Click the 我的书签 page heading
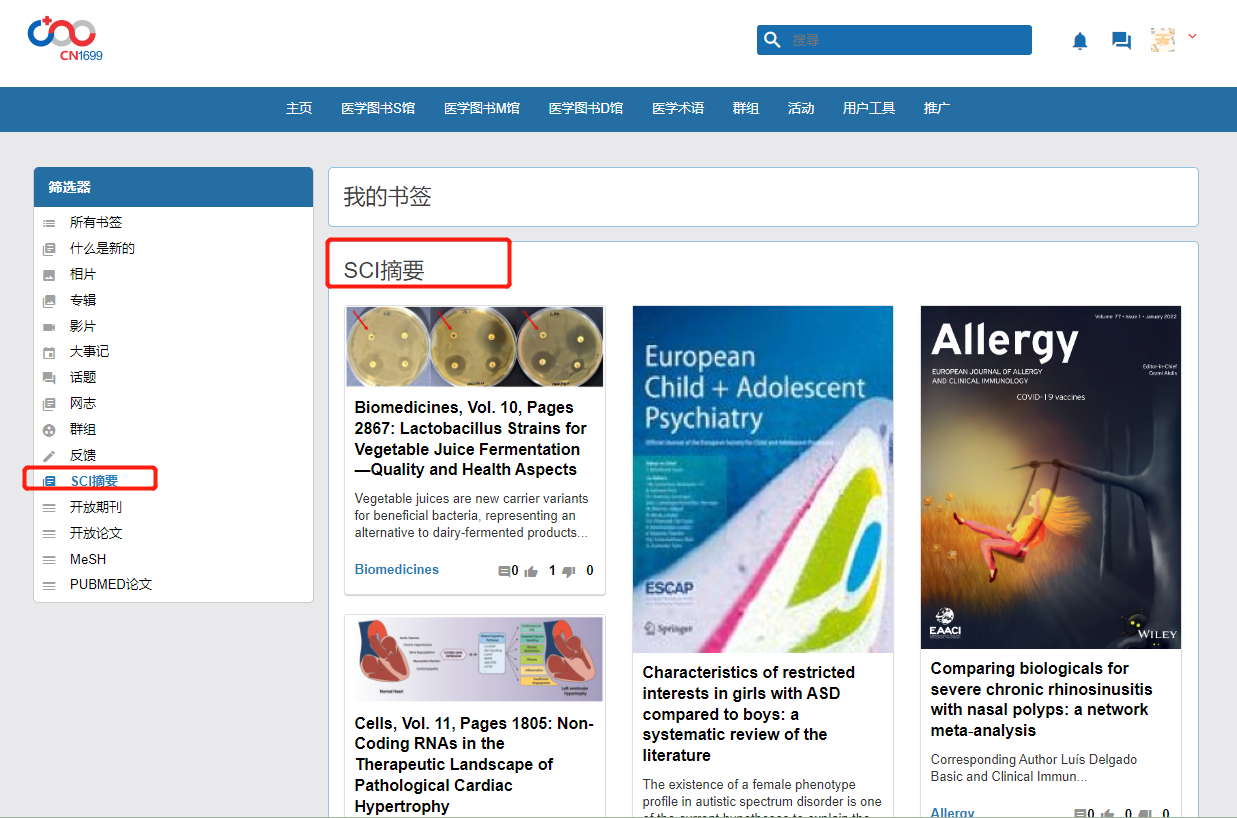Image resolution: width=1237 pixels, height=818 pixels. pyautogui.click(x=387, y=197)
